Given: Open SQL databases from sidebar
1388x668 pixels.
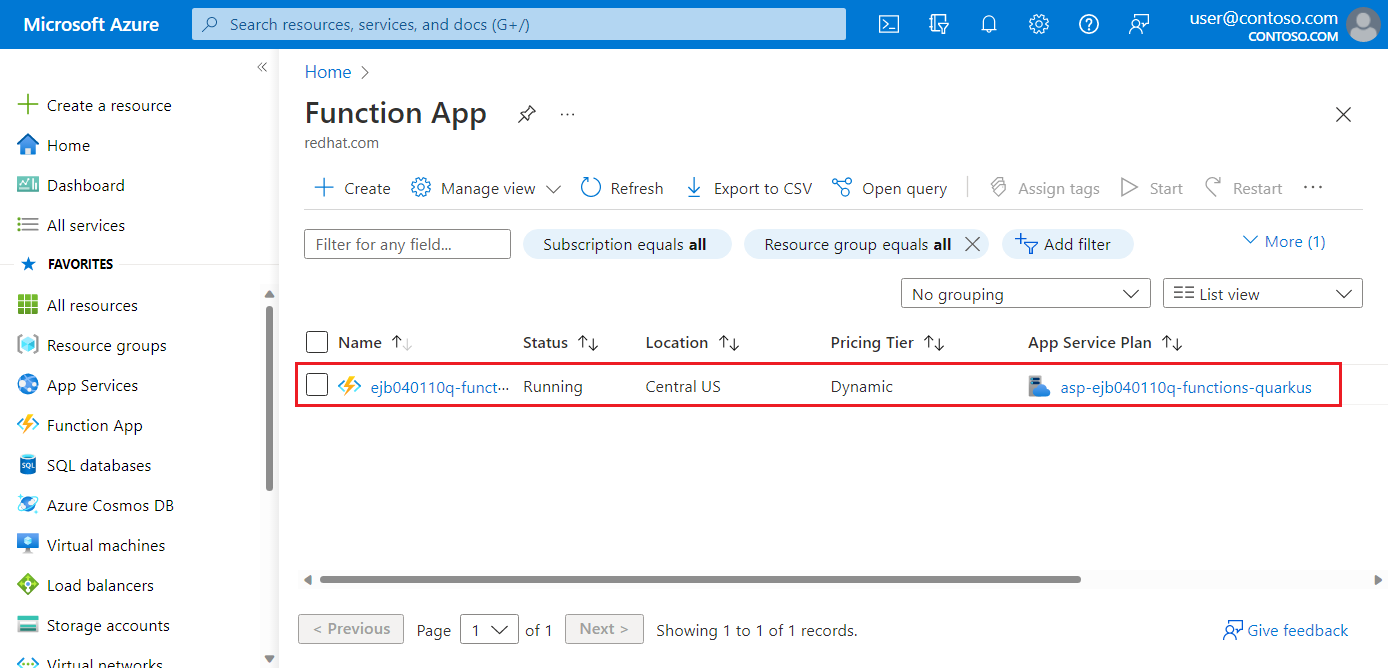Looking at the screenshot, I should 95,464.
